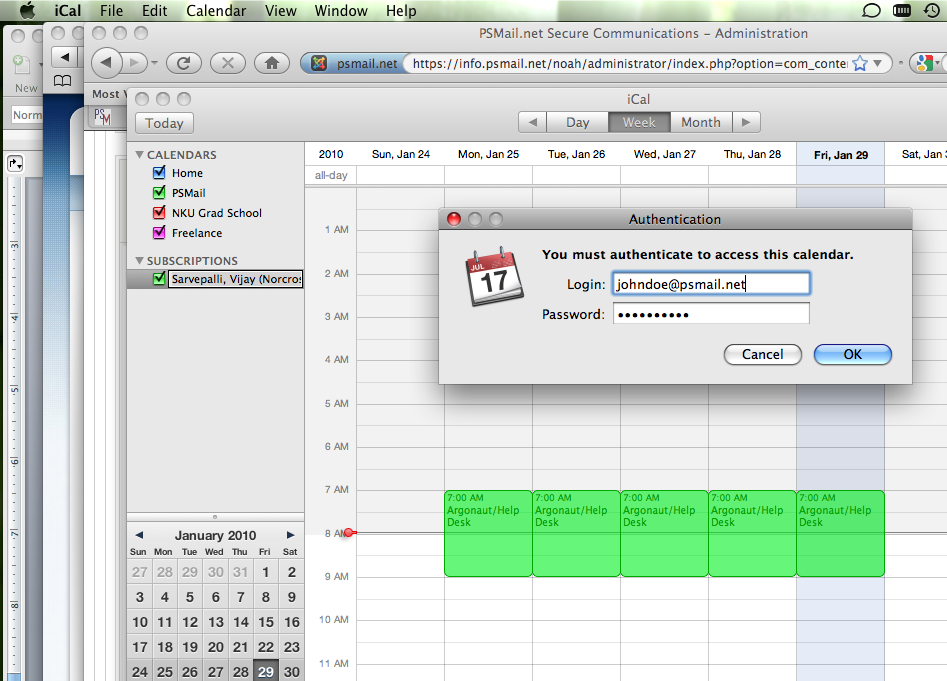Viewport: 947px width, 681px height.
Task: Open the browser history dropdown arrow
Action: 155,63
